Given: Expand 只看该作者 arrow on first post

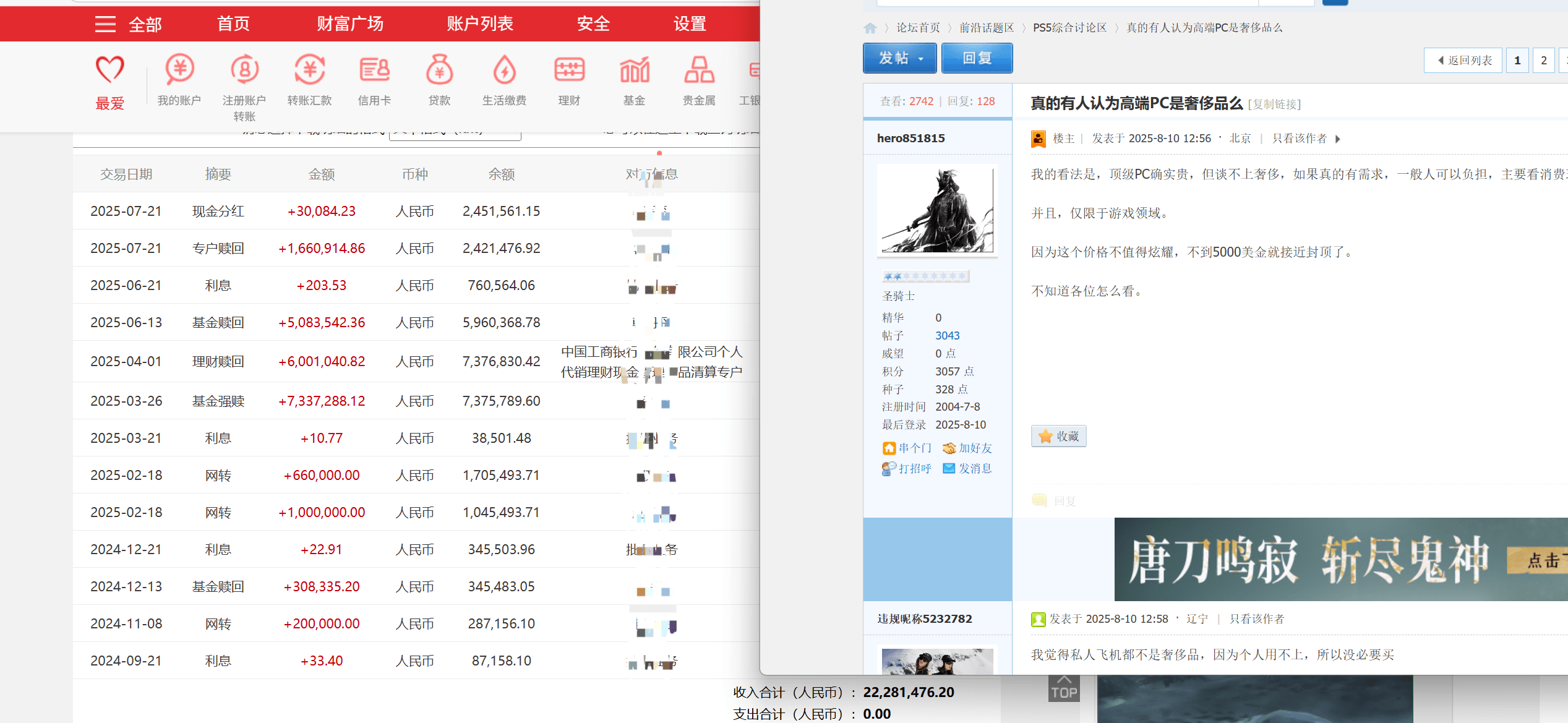Looking at the screenshot, I should tap(1338, 139).
